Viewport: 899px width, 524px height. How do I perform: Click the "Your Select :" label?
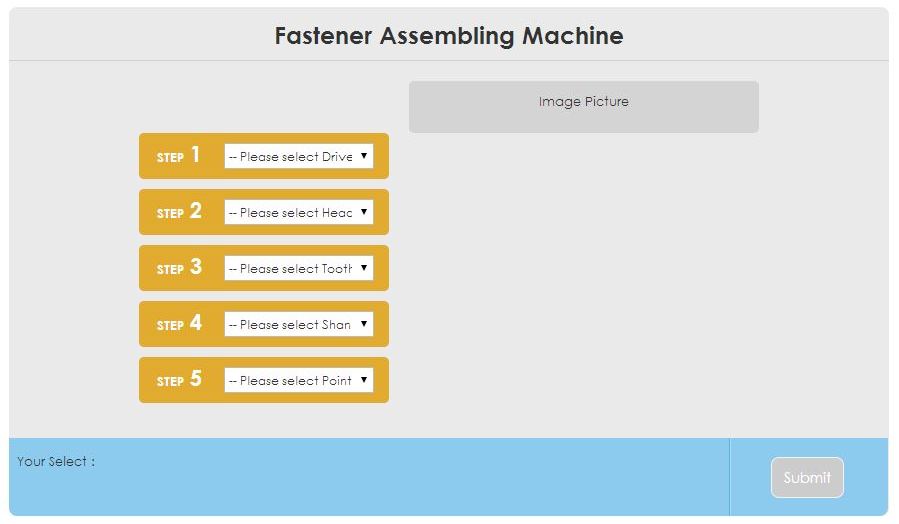coord(56,462)
